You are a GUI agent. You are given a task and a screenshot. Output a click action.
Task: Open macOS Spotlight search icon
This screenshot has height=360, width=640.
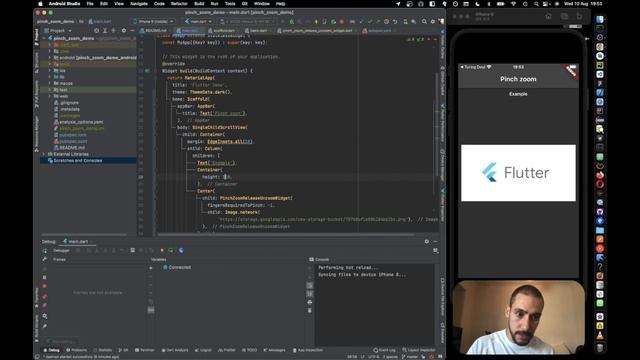pos(536,4)
